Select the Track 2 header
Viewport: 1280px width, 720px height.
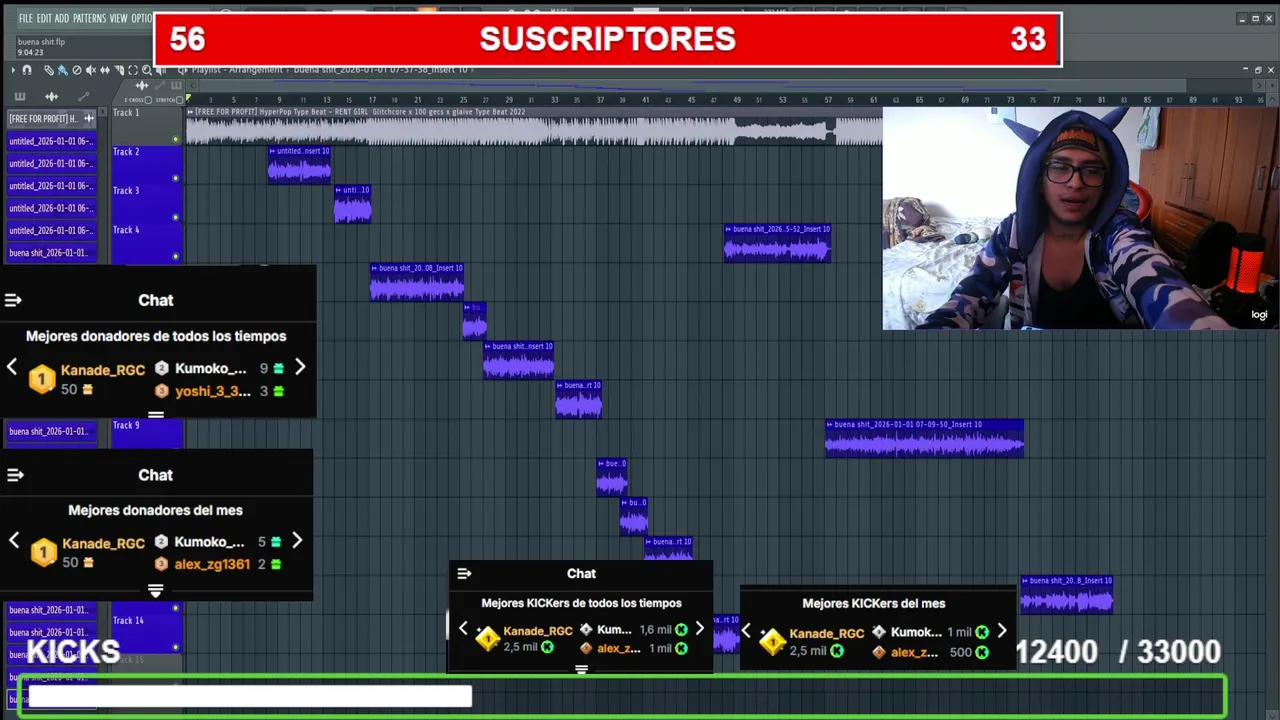pyautogui.click(x=146, y=165)
